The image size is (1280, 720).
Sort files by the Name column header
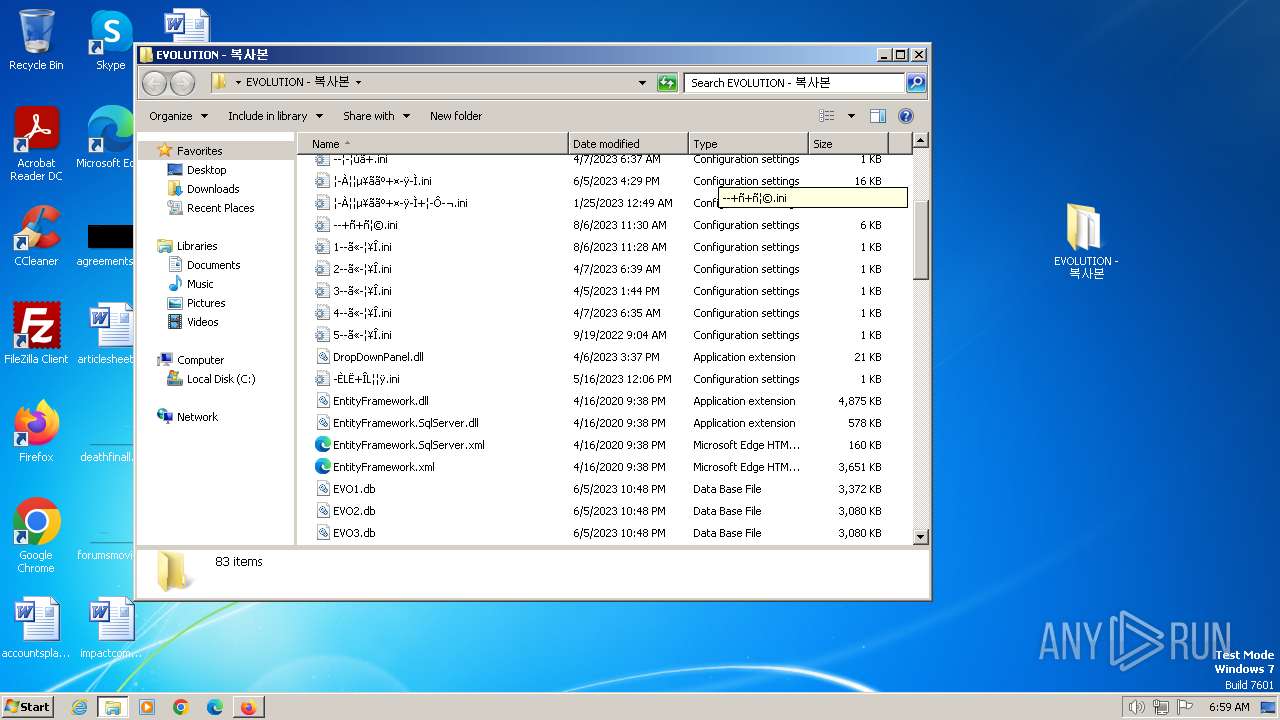click(x=432, y=144)
